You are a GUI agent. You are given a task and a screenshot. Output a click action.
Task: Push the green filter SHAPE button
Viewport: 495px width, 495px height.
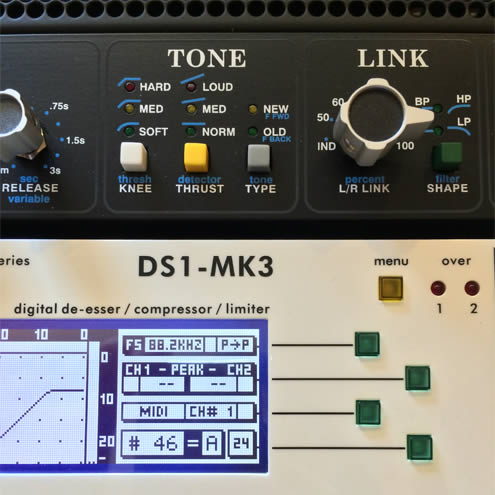point(447,155)
